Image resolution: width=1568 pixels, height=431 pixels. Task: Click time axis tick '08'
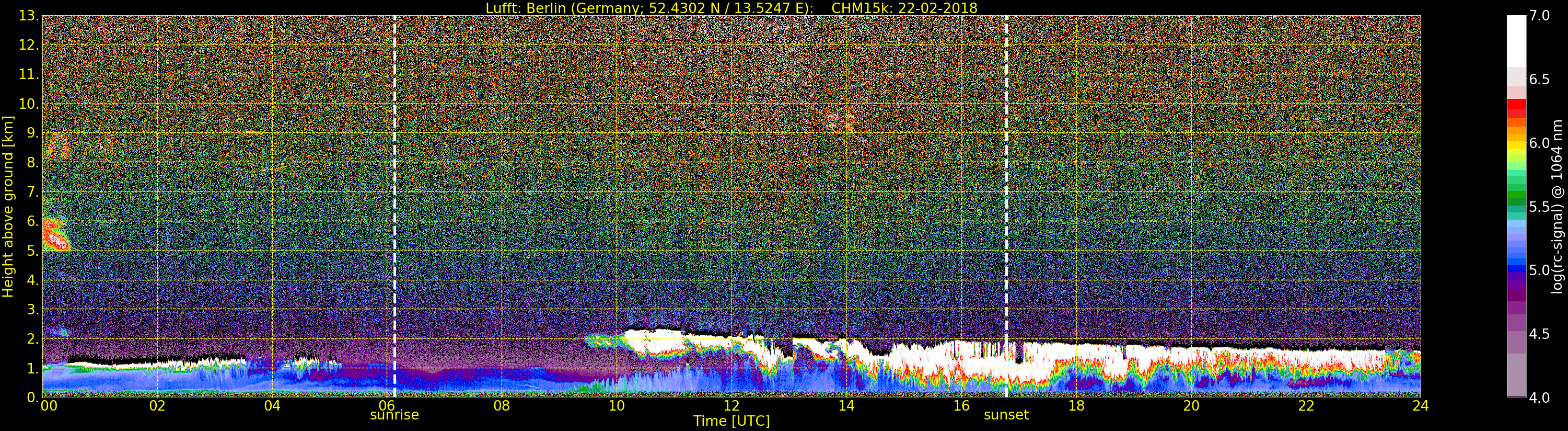pyautogui.click(x=502, y=405)
